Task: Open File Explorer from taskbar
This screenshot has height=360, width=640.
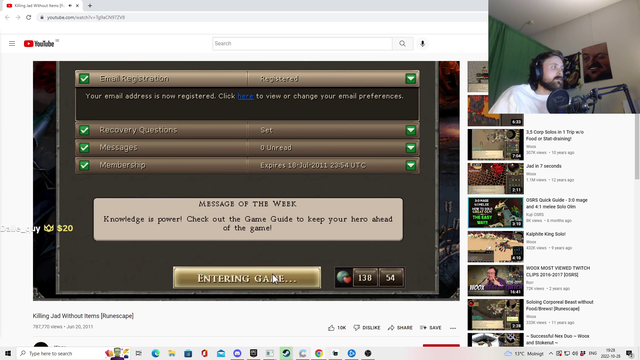Action: coord(172,353)
